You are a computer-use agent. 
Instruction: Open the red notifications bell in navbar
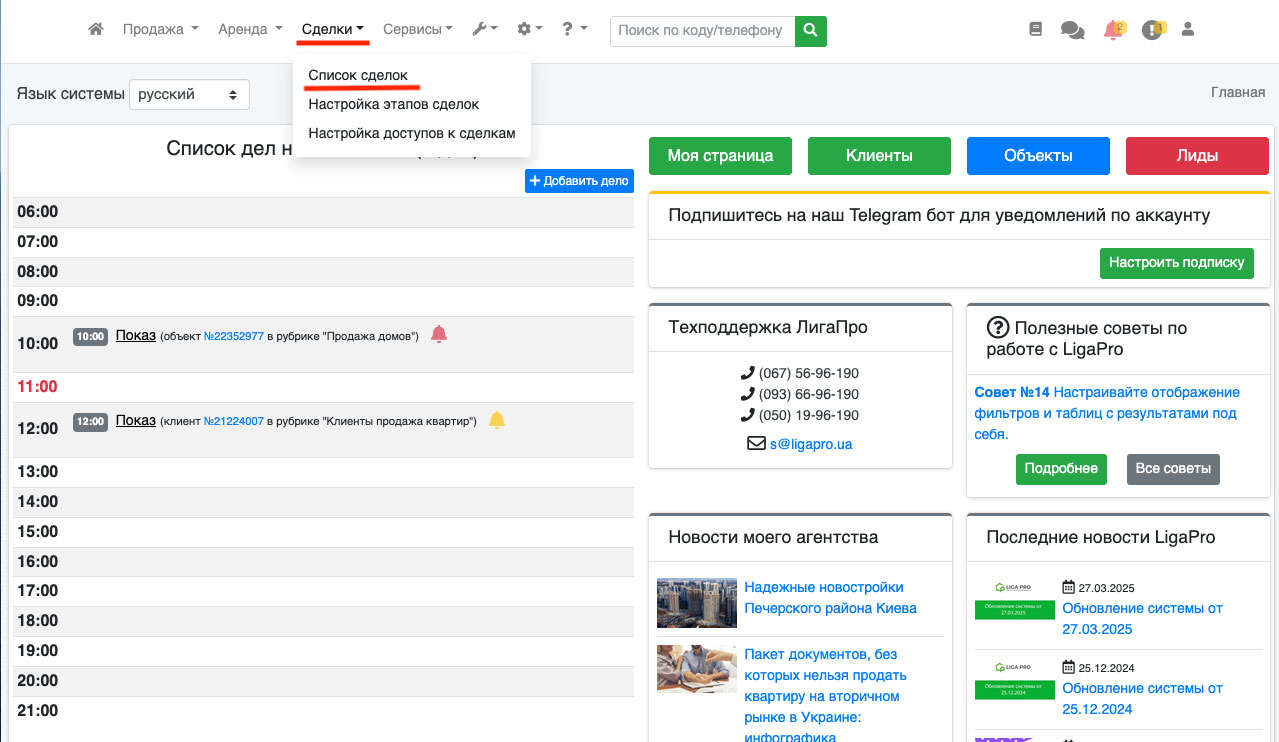click(1113, 30)
